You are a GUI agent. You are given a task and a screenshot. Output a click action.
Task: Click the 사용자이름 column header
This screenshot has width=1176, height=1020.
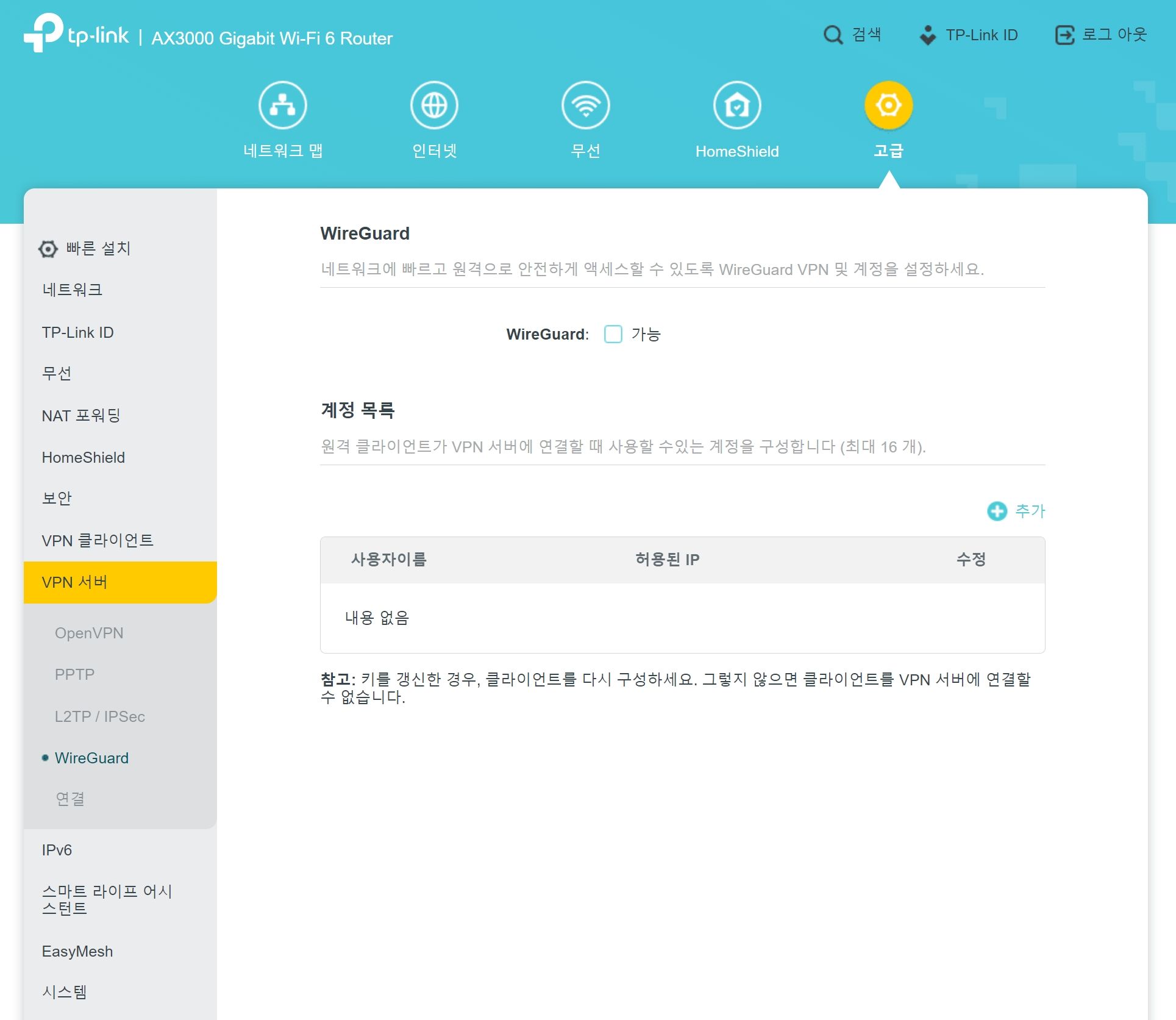tap(389, 559)
